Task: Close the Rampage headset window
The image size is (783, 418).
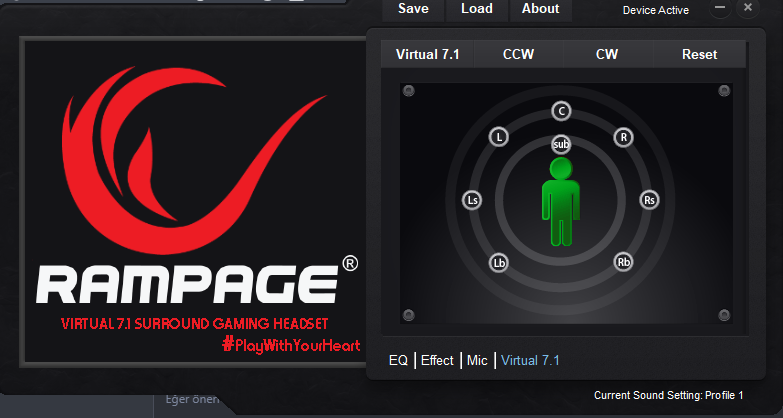Action: coord(748,7)
